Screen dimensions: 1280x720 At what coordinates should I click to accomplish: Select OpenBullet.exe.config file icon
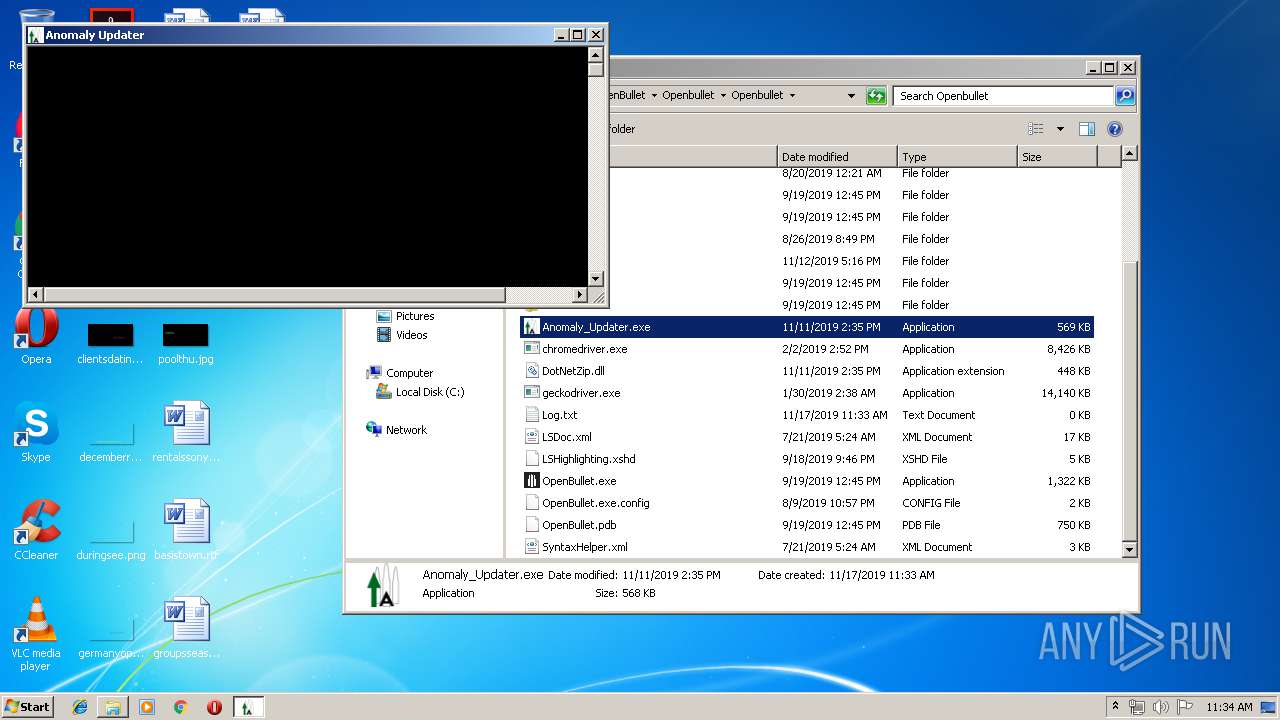click(532, 503)
